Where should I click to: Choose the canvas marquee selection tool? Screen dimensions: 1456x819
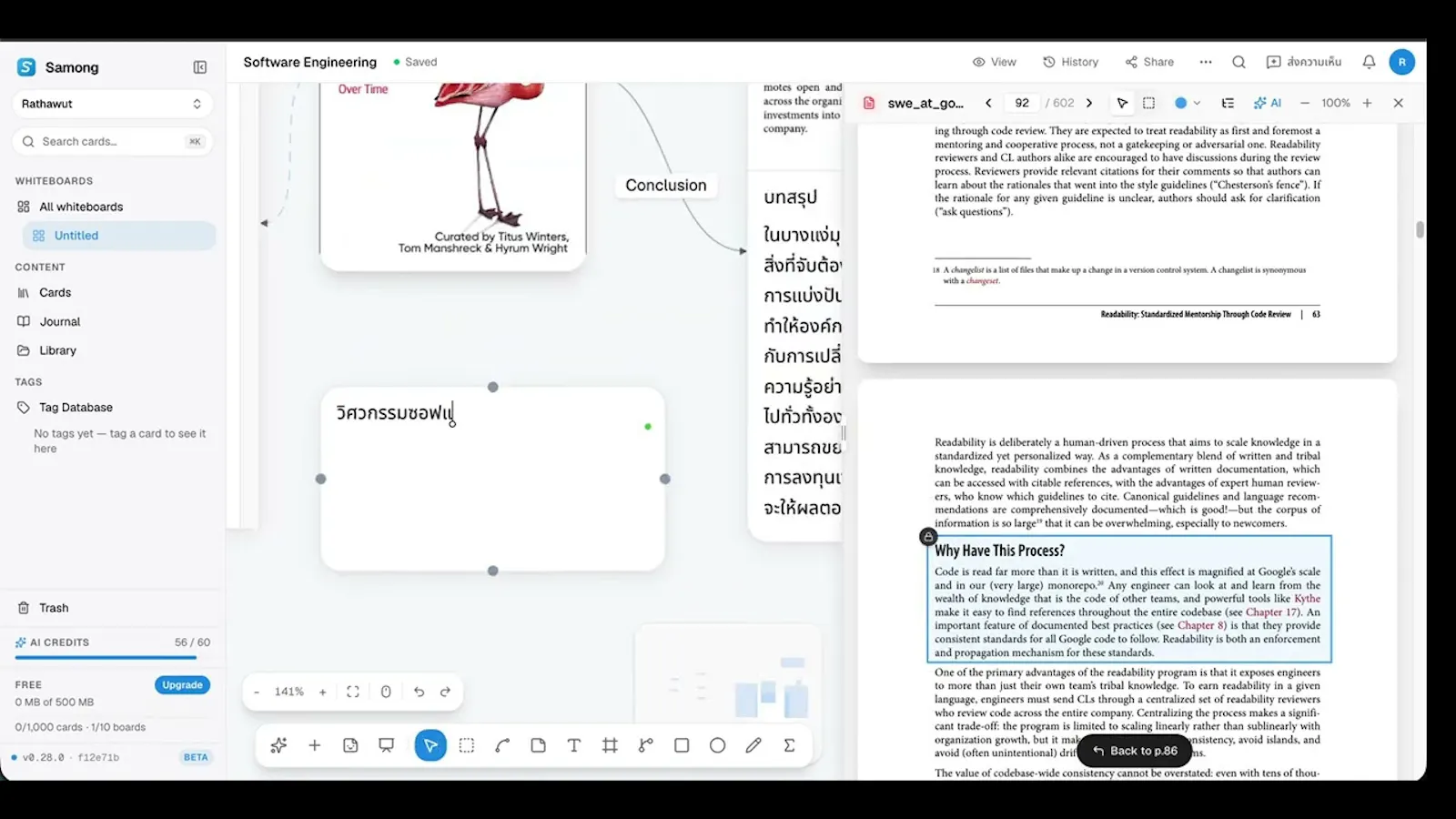(x=467, y=745)
